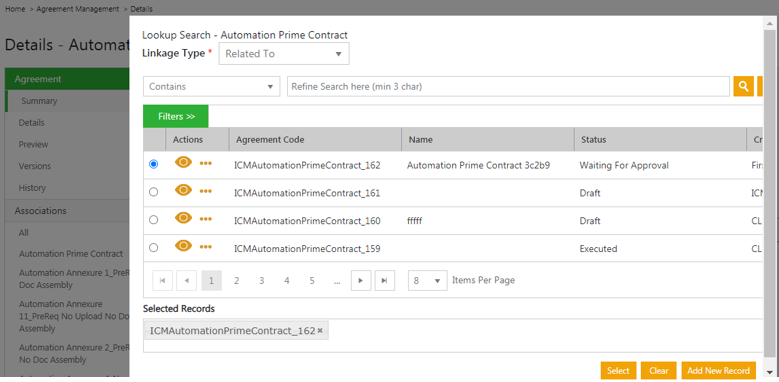Click the orange search magnifier button
Screen dimensions: 779x382
click(743, 86)
